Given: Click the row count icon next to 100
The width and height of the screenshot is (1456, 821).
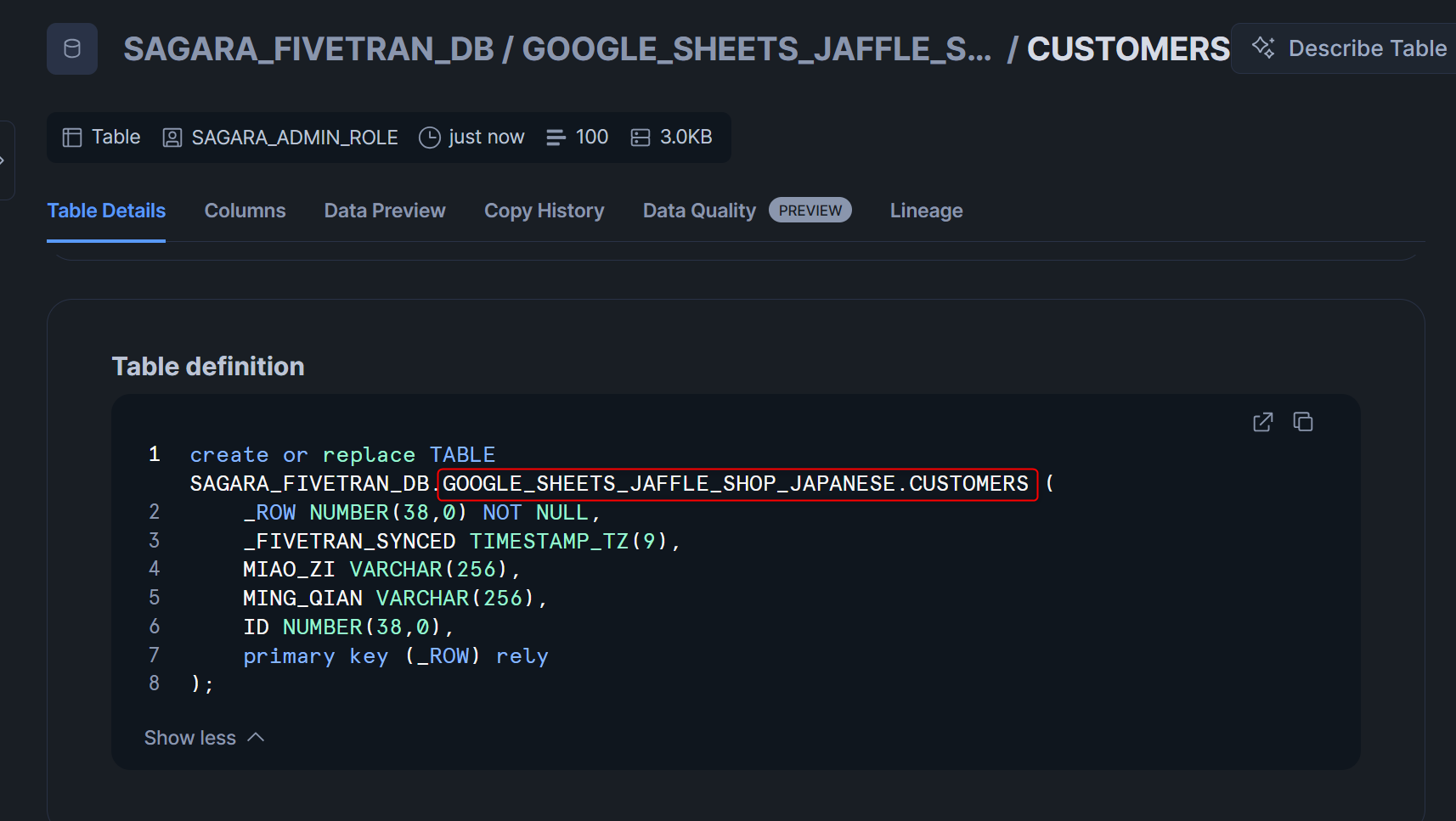Looking at the screenshot, I should point(556,138).
